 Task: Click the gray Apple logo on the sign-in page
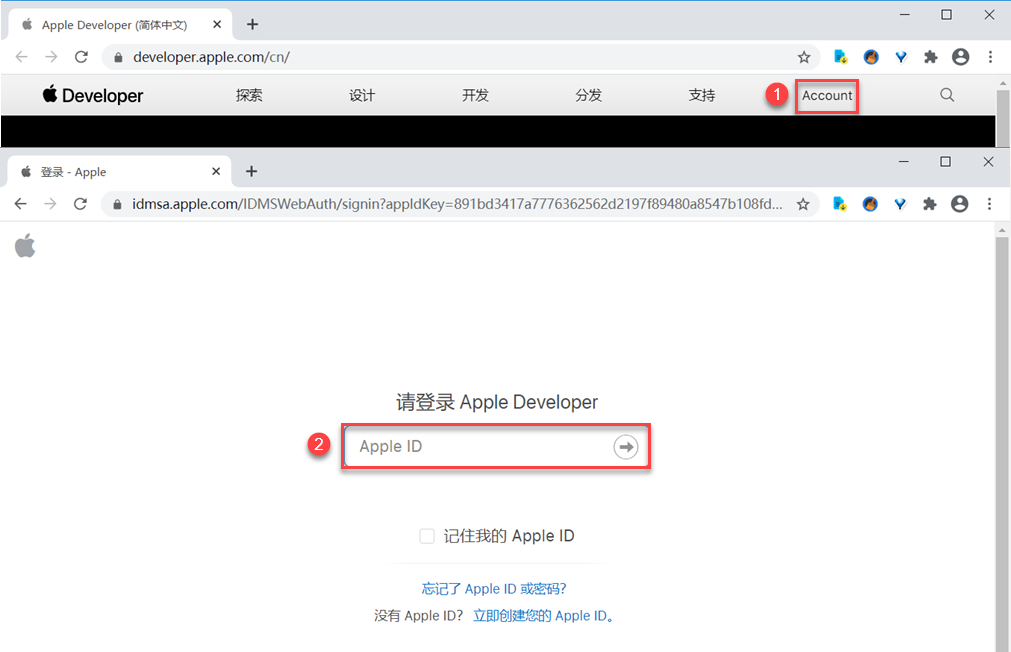coord(25,246)
